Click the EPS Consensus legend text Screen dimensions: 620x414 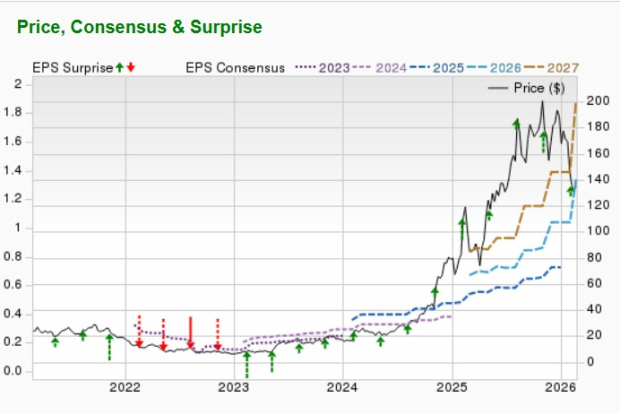coord(235,68)
